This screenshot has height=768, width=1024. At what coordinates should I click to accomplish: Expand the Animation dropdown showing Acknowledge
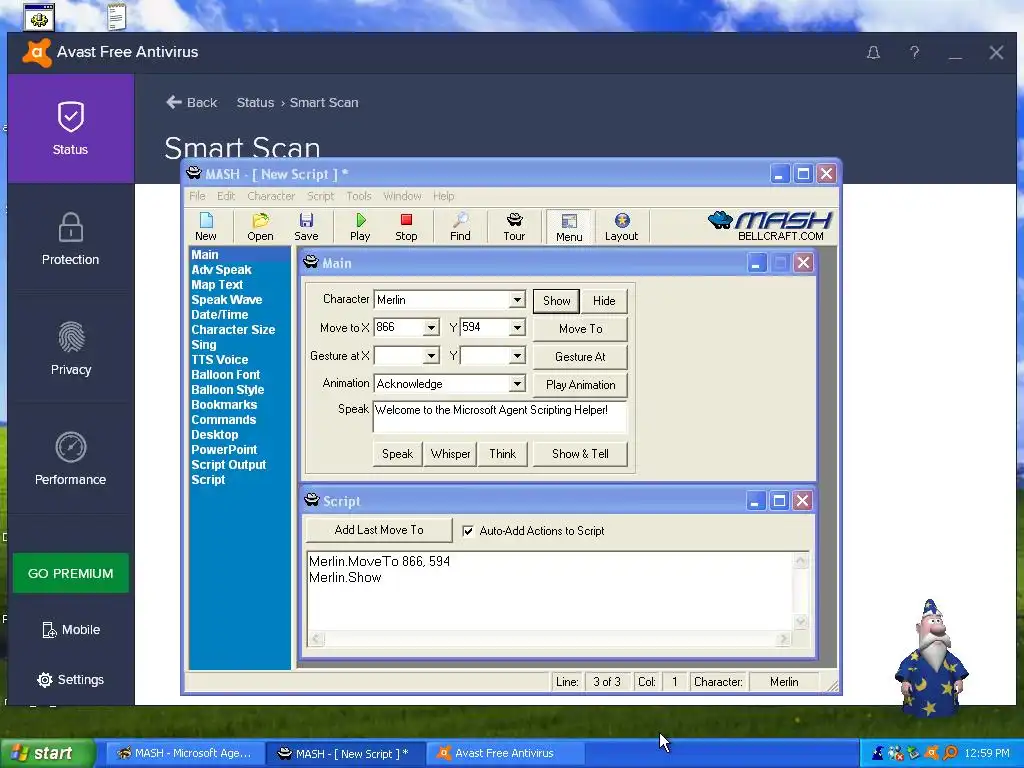517,383
